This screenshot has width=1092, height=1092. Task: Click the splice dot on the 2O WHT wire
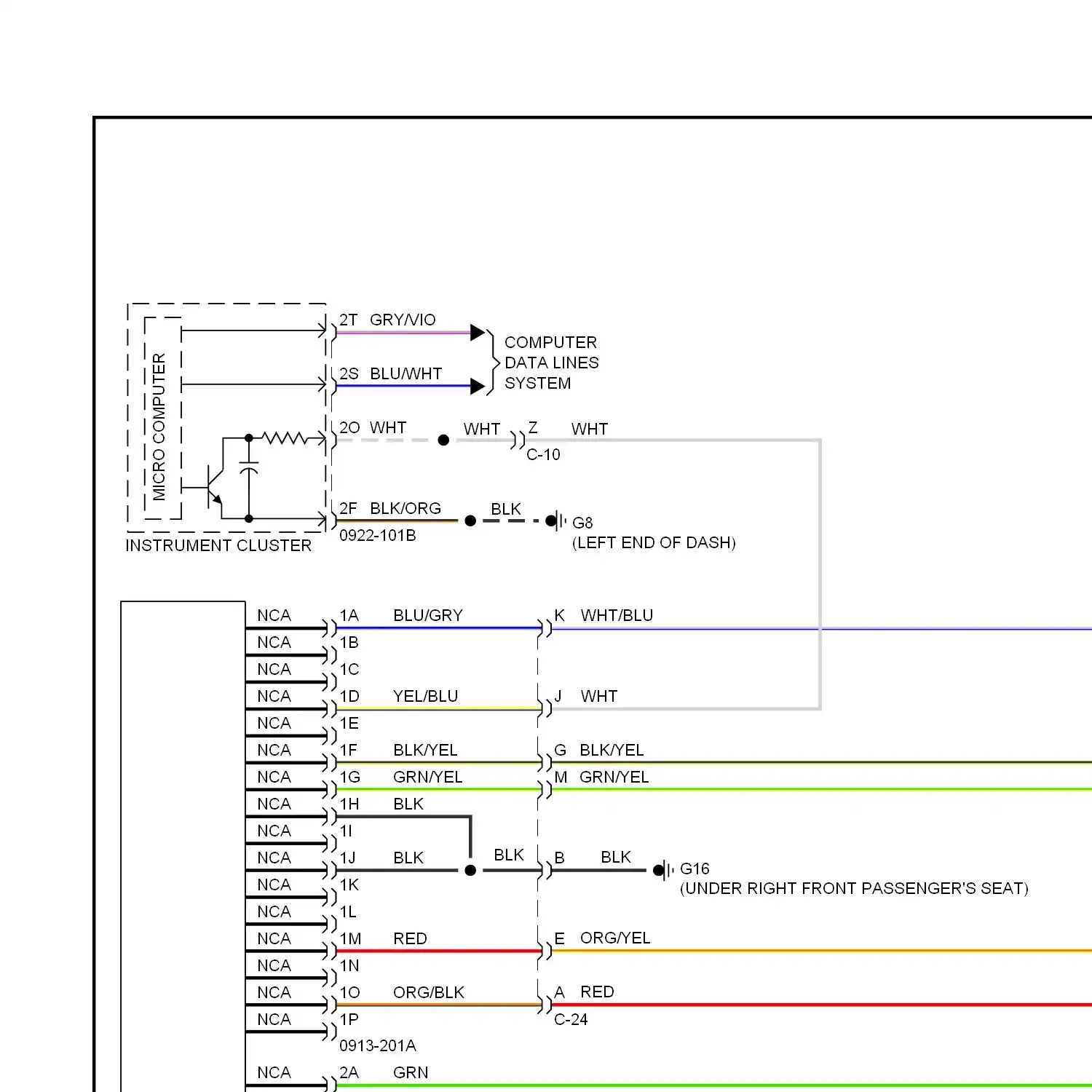(443, 440)
